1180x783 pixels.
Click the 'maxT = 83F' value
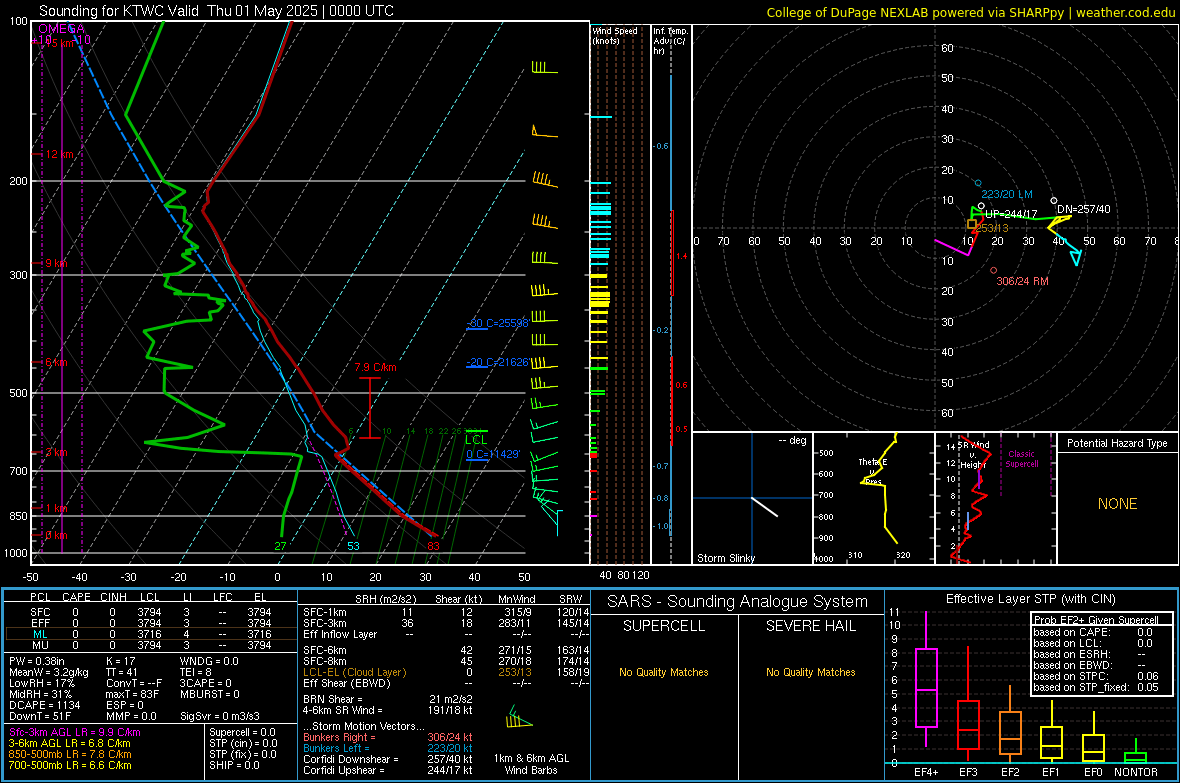point(132,694)
